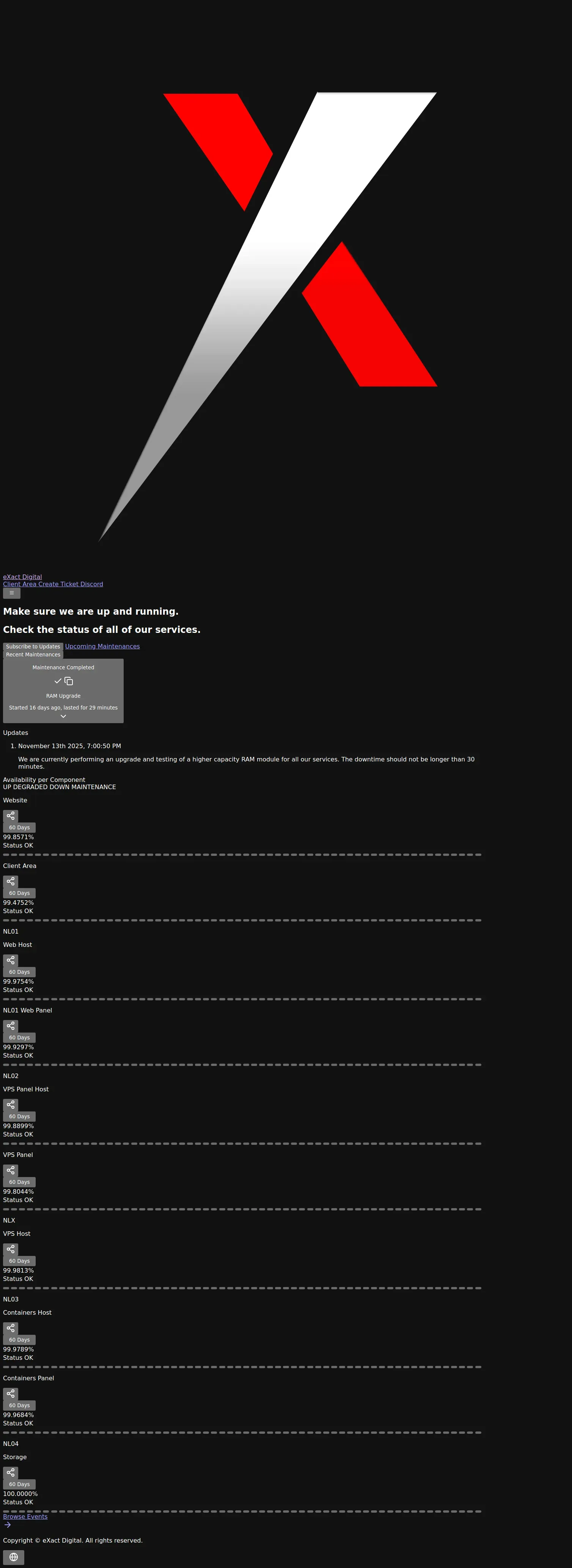Expand the RAM Upgrade maintenance chevron
The width and height of the screenshot is (572, 1568).
pos(63,716)
